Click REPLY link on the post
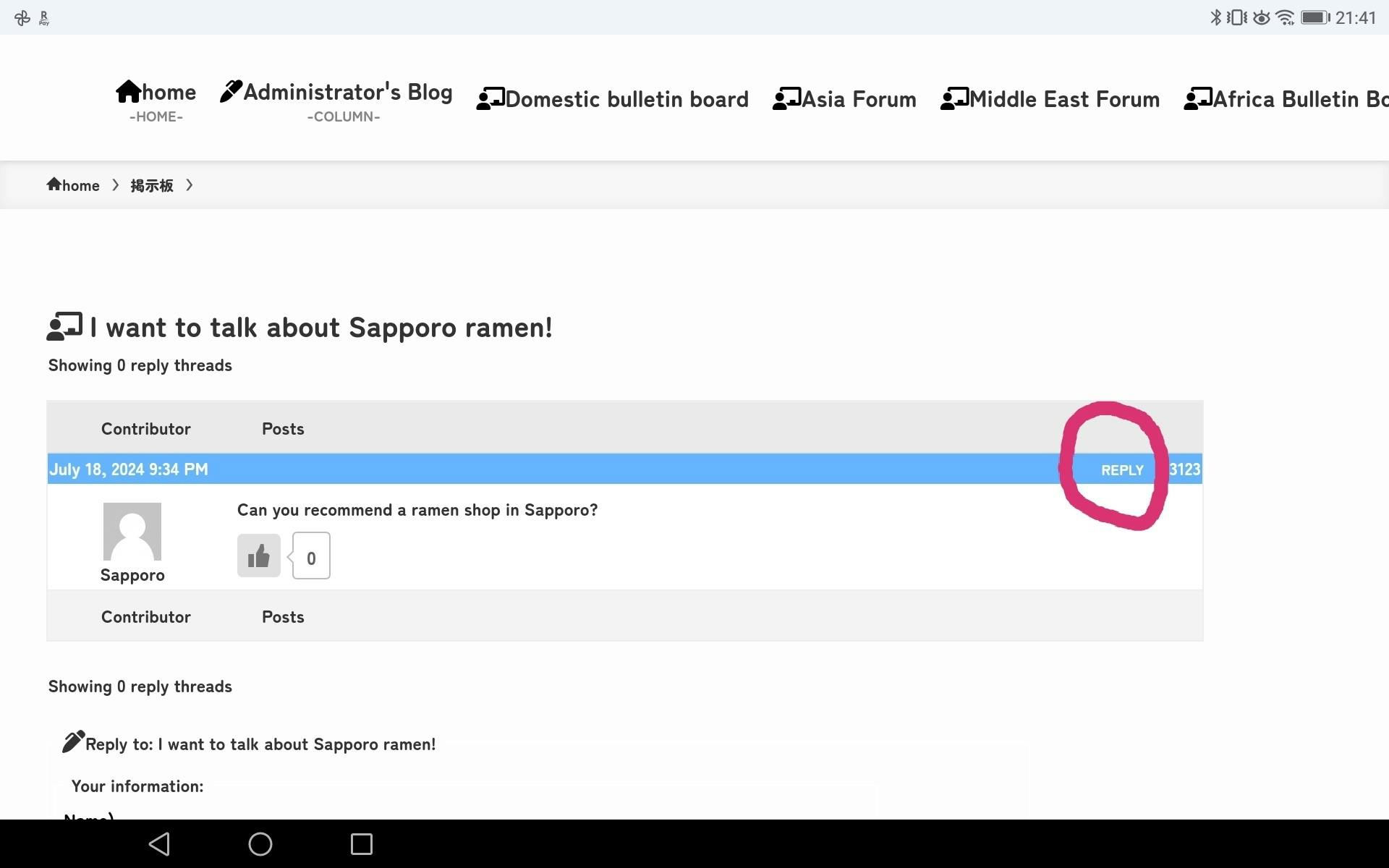Image resolution: width=1389 pixels, height=868 pixels. tap(1122, 470)
